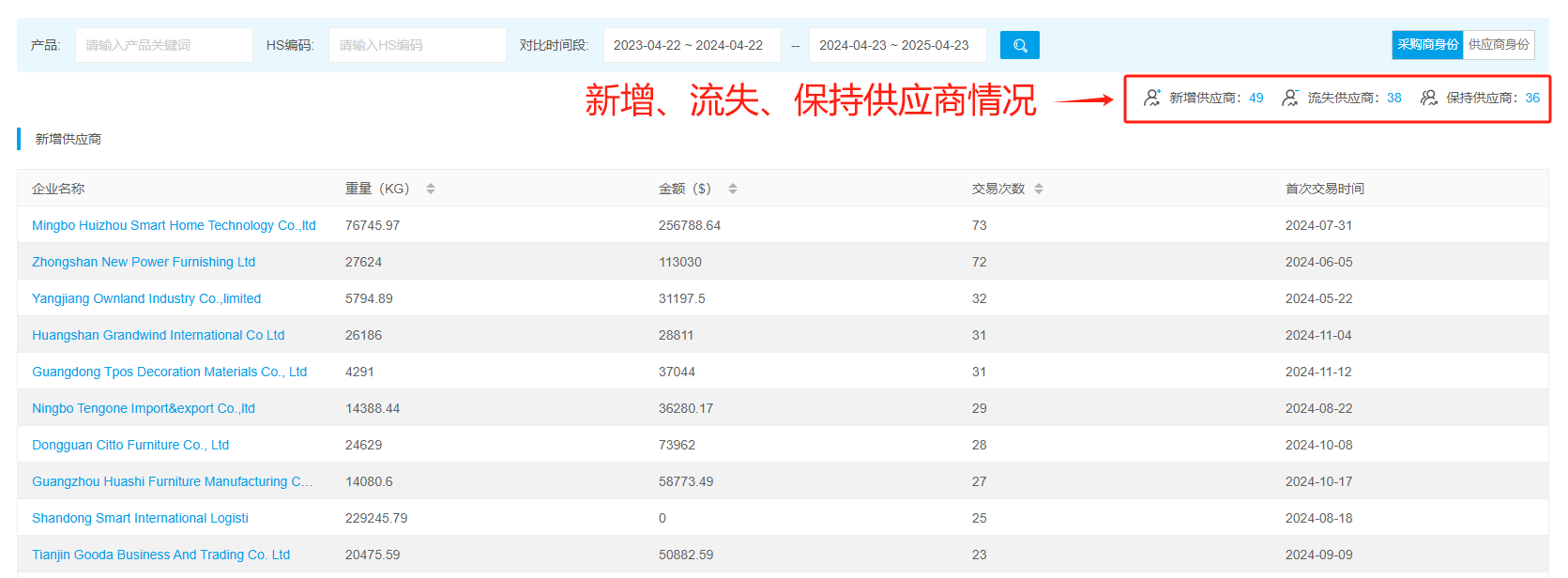Select weight value 14388.44
Image resolution: width=1568 pixels, height=578 pixels.
(x=373, y=408)
